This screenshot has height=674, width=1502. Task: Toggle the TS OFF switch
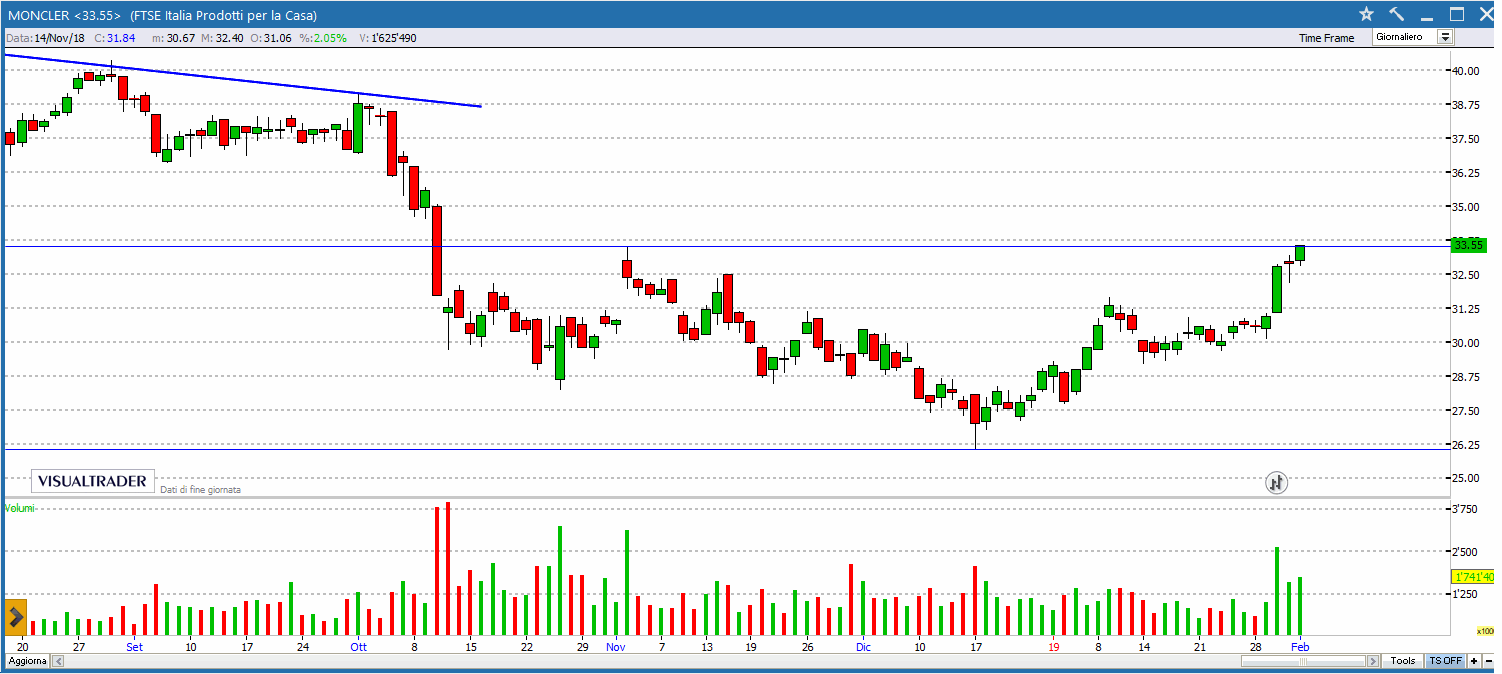point(1445,661)
